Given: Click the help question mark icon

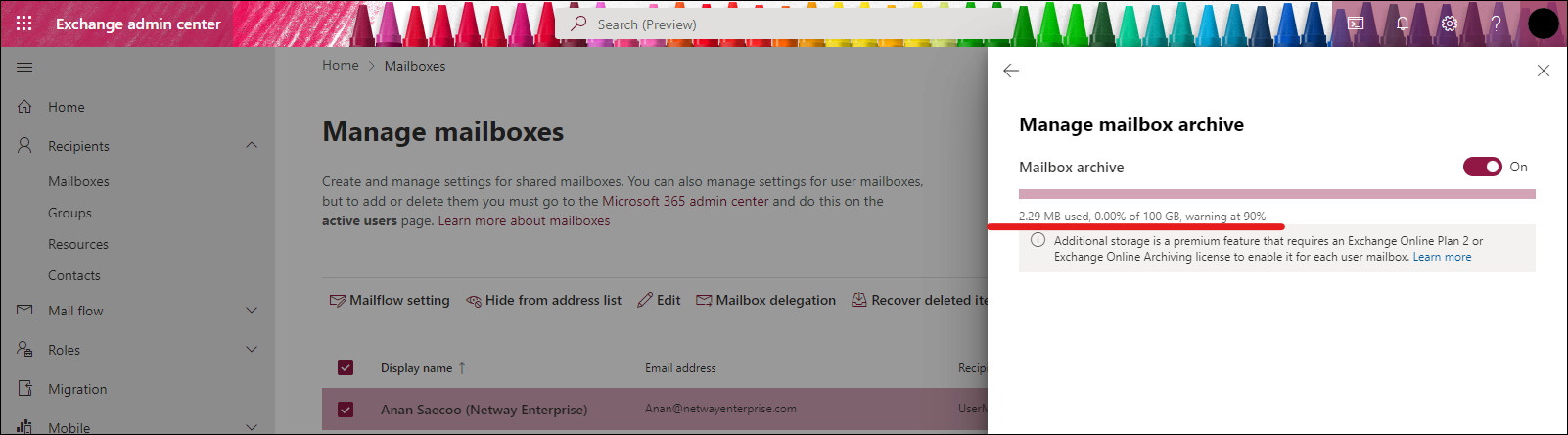Looking at the screenshot, I should click(1496, 24).
